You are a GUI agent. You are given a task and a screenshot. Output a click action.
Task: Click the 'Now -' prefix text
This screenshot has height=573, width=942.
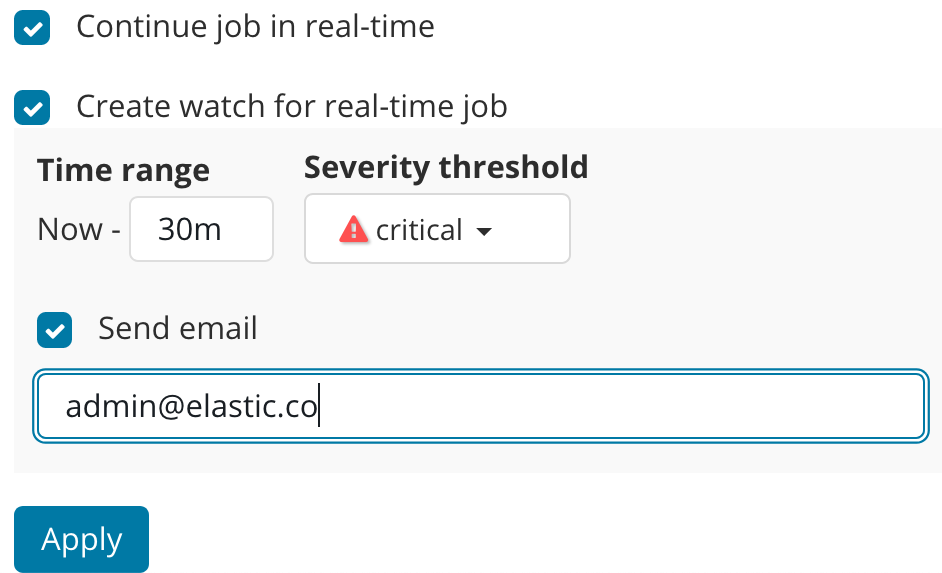(78, 230)
